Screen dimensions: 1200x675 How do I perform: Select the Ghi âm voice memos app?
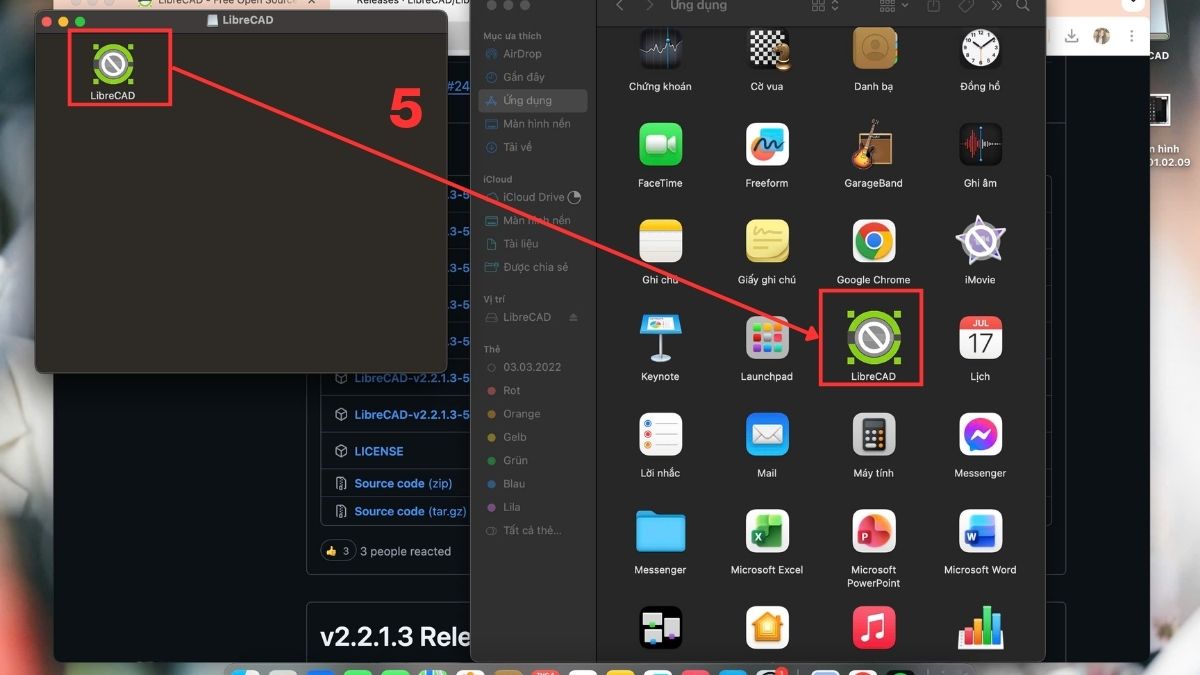coord(980,145)
